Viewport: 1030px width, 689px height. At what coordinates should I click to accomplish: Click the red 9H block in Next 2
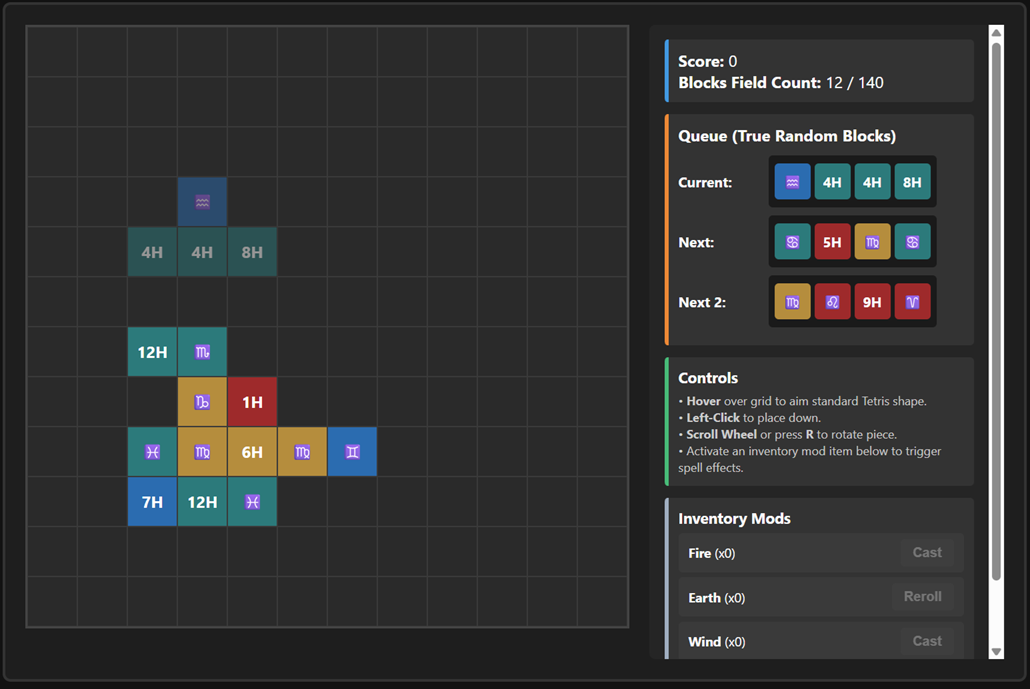pyautogui.click(x=872, y=301)
